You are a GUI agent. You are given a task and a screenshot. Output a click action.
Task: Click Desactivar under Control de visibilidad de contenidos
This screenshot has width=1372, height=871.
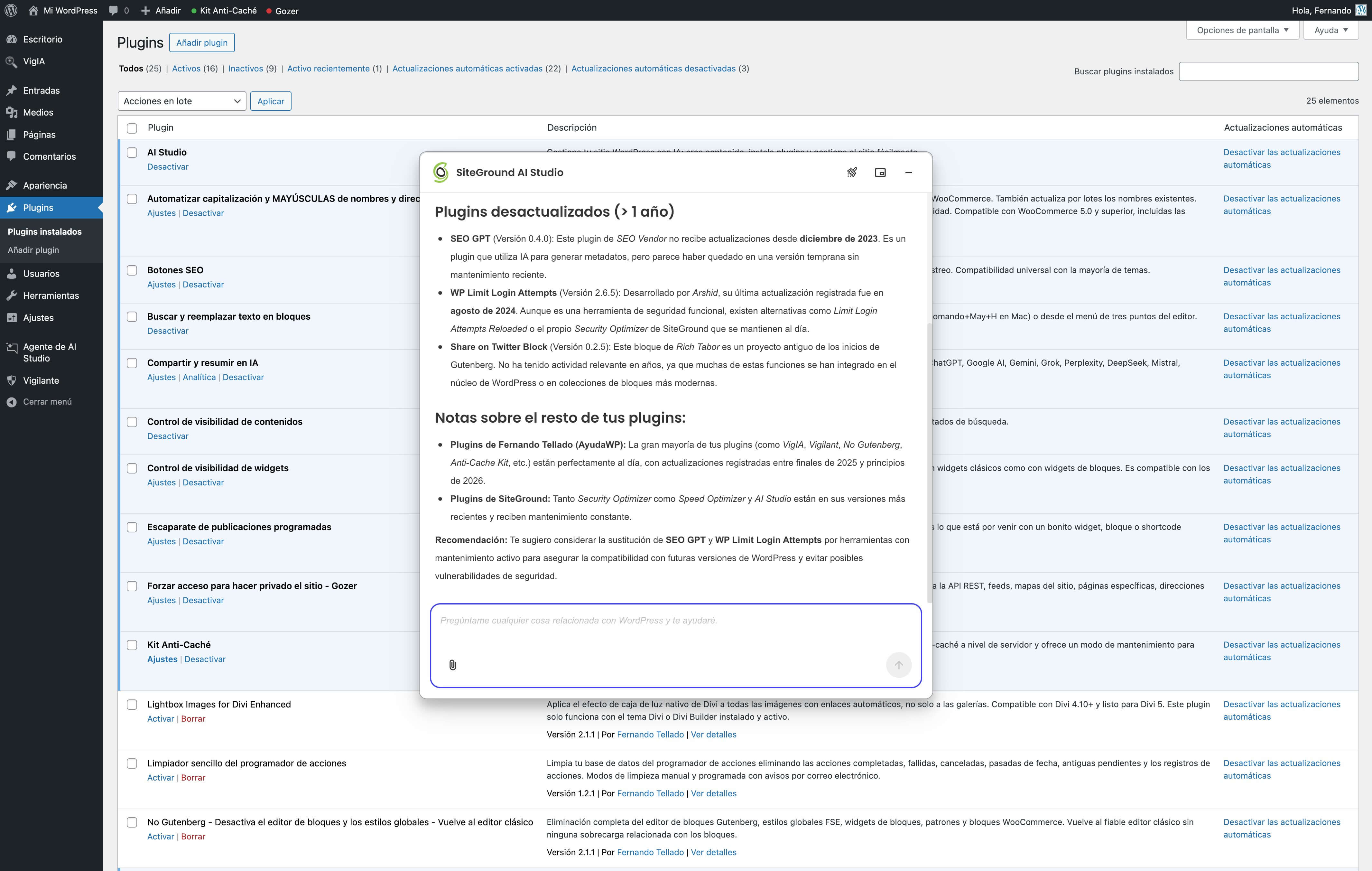(168, 436)
